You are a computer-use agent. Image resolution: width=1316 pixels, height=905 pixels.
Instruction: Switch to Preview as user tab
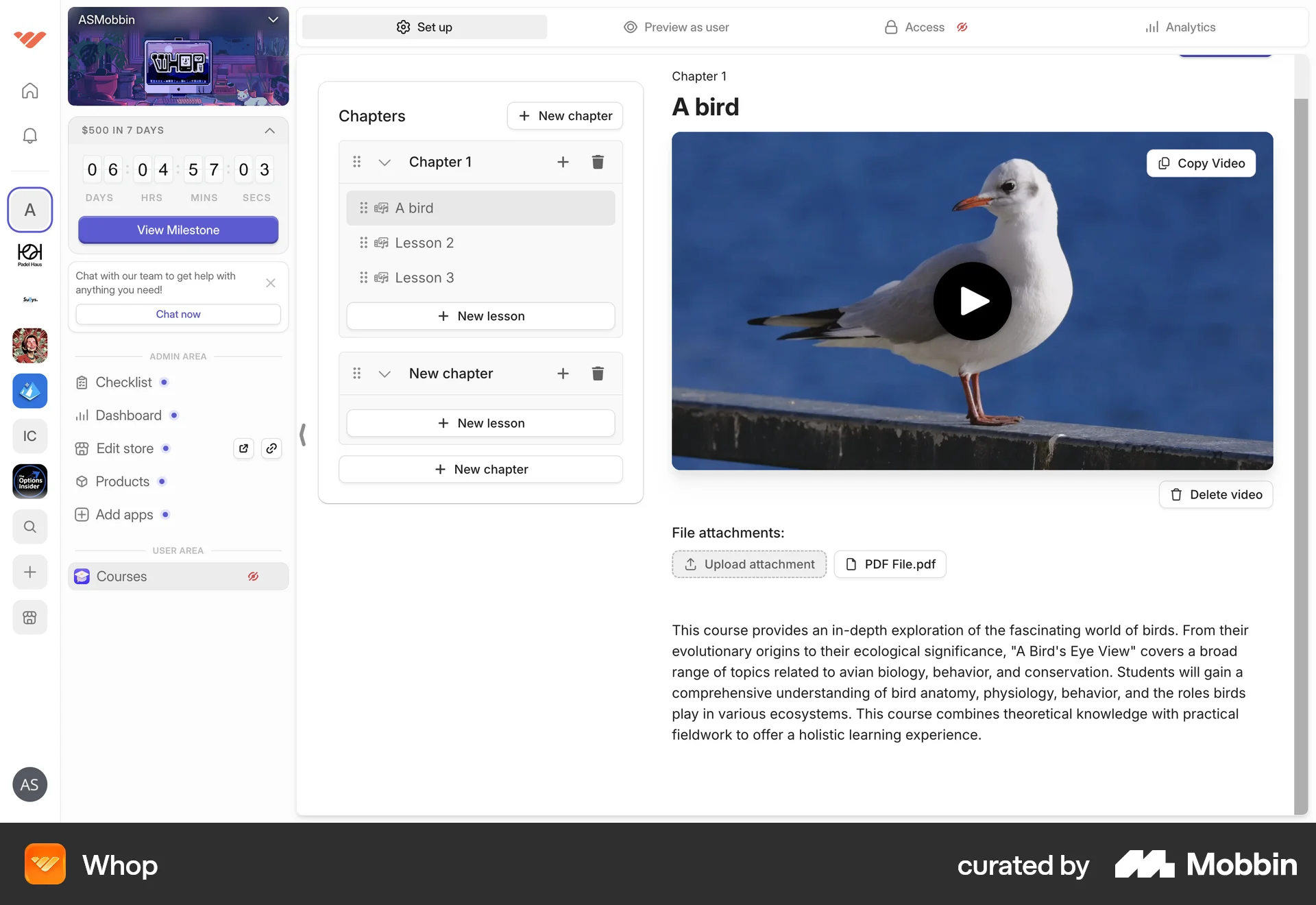tap(676, 27)
